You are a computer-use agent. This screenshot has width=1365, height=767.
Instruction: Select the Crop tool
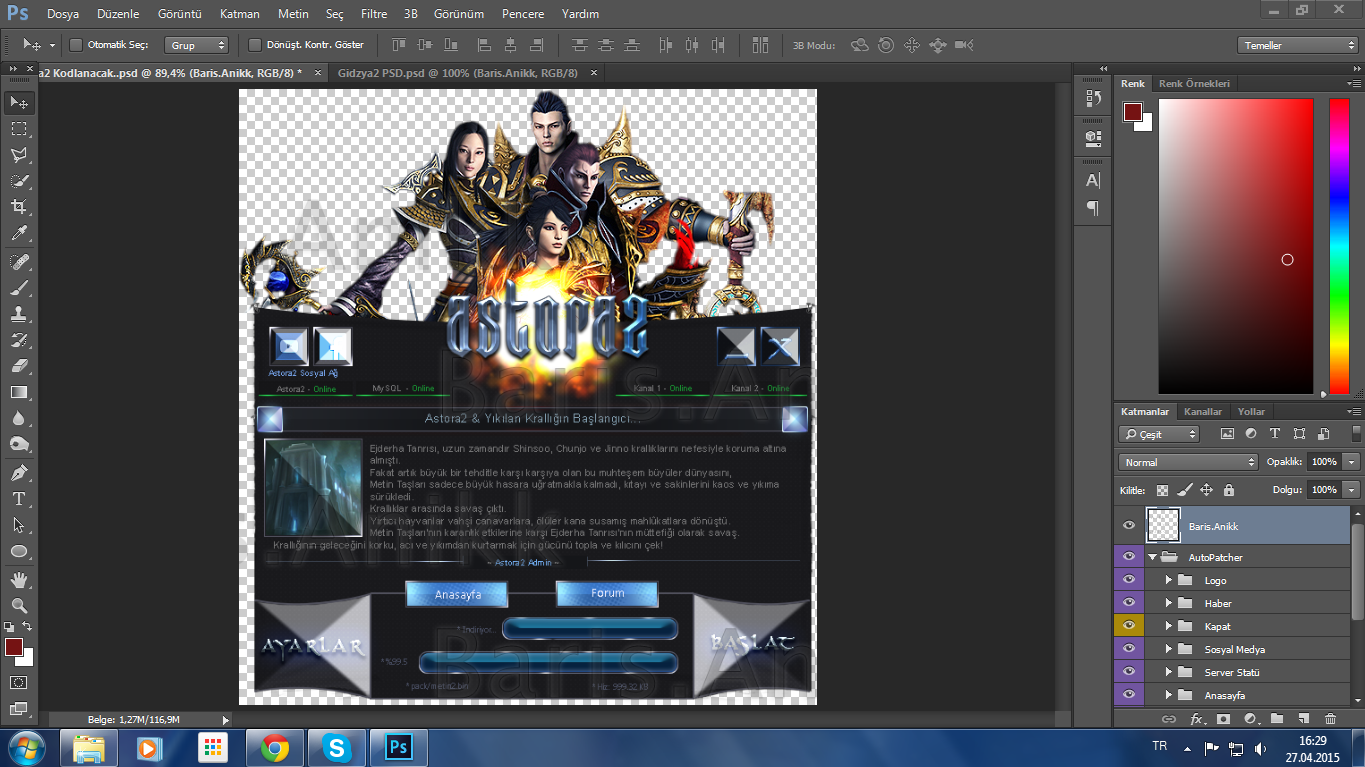click(19, 207)
